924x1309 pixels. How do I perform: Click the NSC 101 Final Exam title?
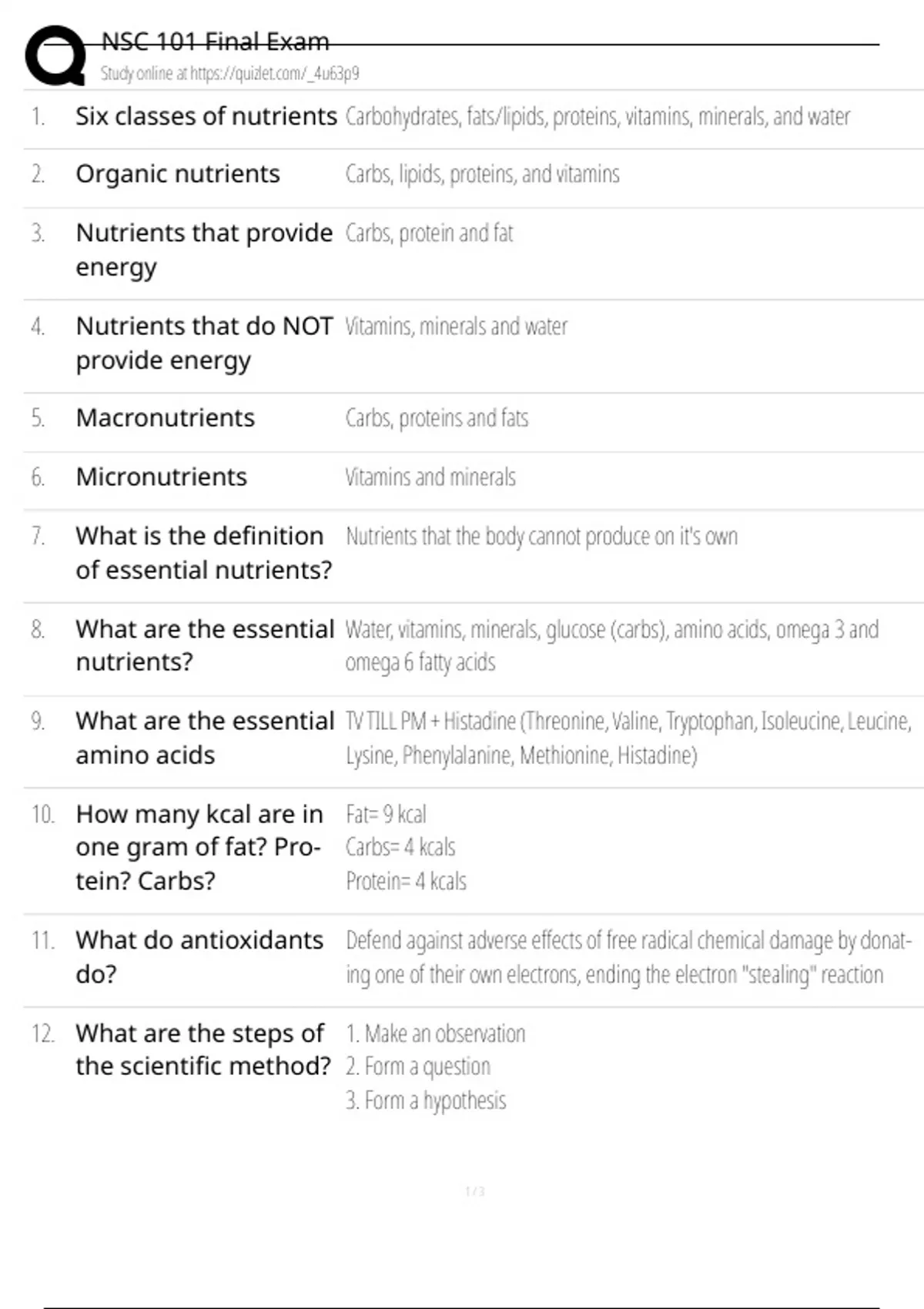[215, 42]
